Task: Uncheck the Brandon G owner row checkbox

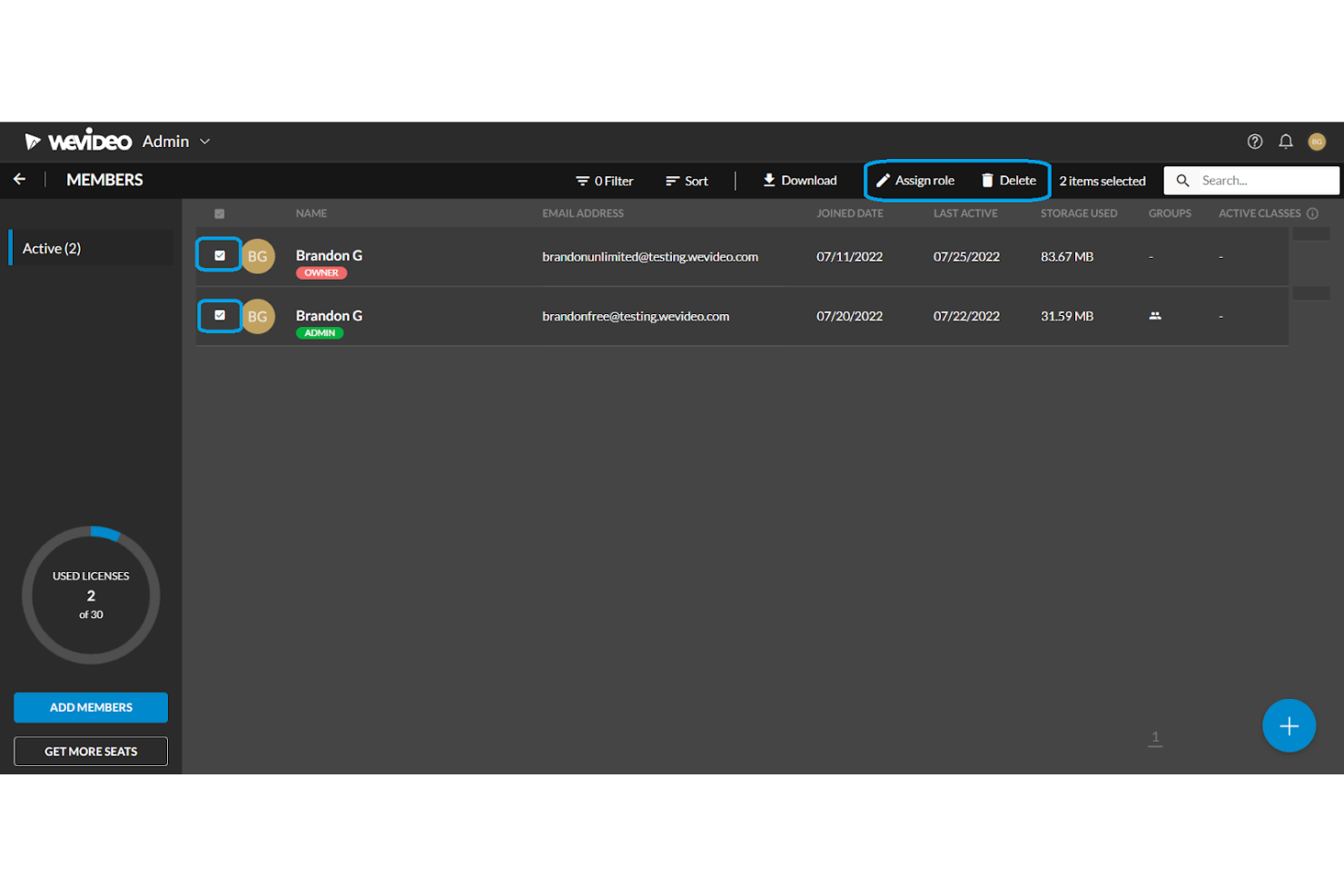Action: click(220, 256)
